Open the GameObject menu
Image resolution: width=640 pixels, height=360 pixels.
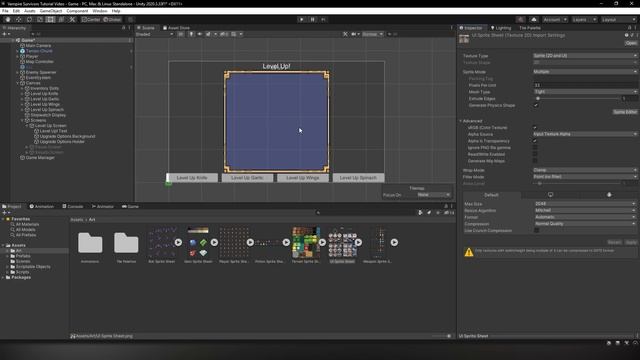(x=51, y=11)
